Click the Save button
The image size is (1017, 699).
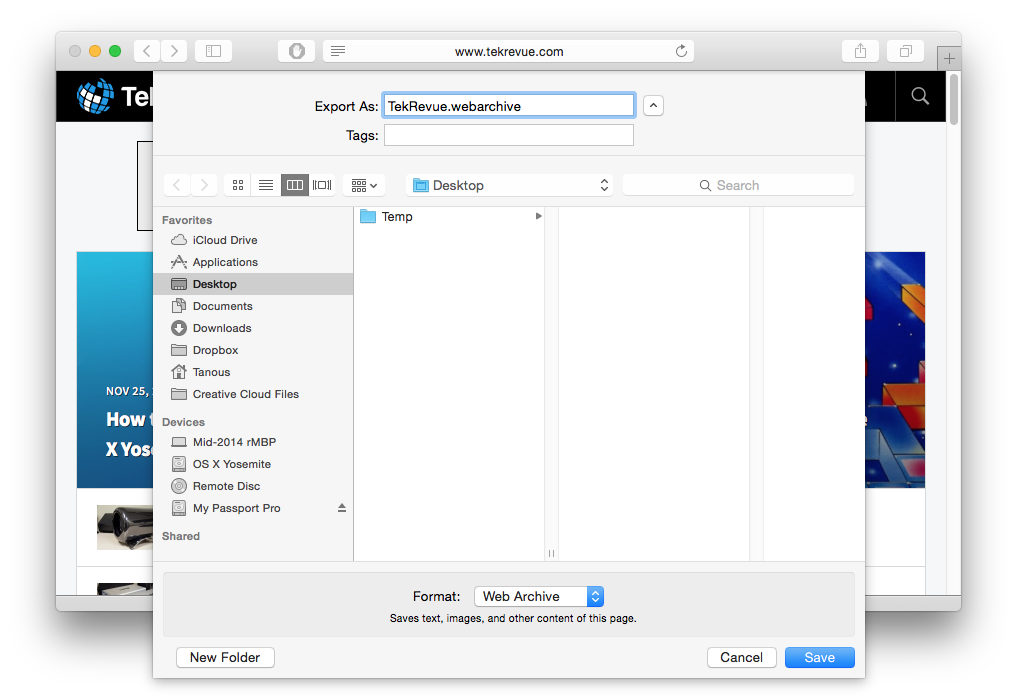820,658
